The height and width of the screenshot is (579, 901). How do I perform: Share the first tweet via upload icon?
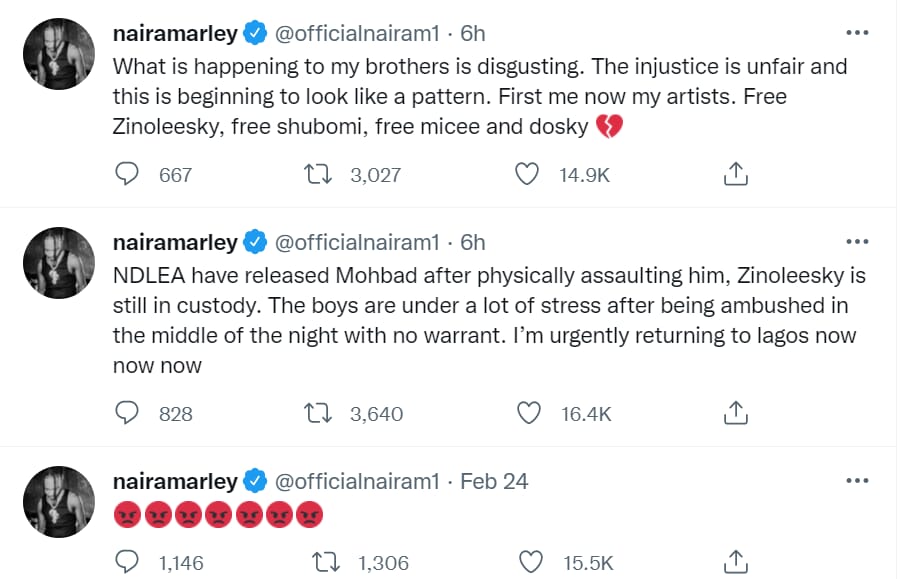[735, 173]
